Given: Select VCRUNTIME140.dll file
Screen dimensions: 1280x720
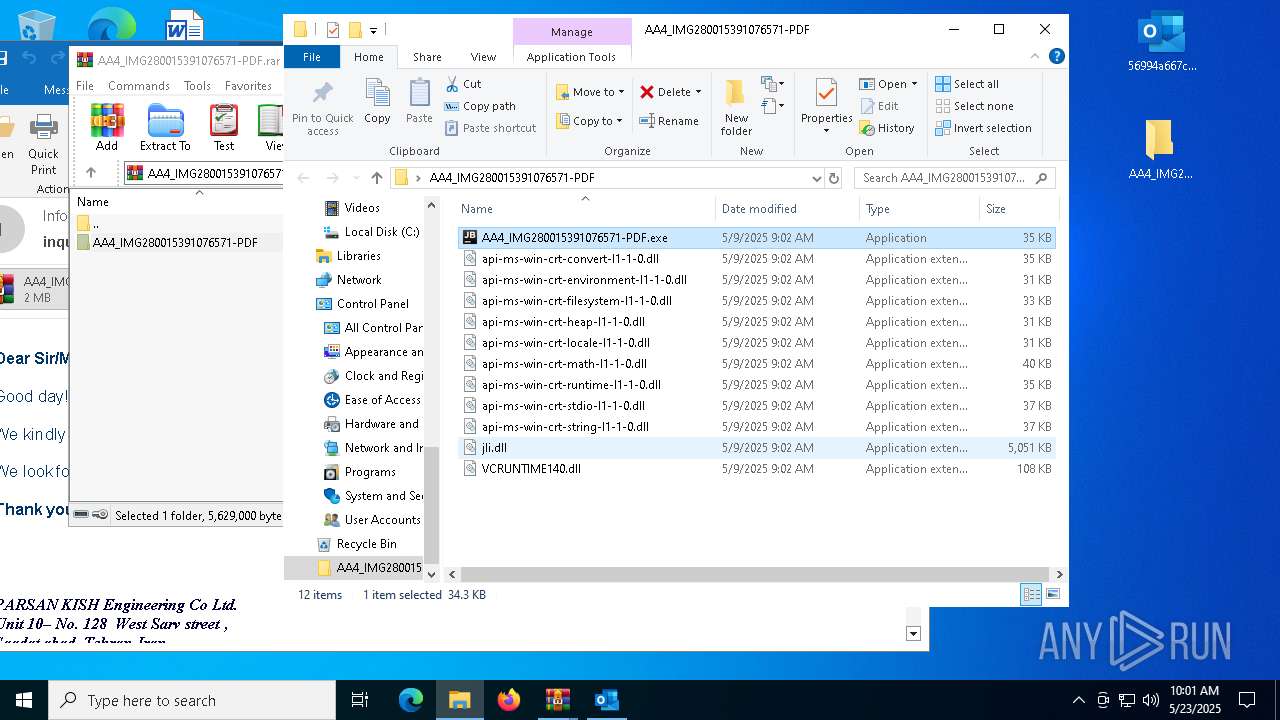Looking at the screenshot, I should 756,469.
